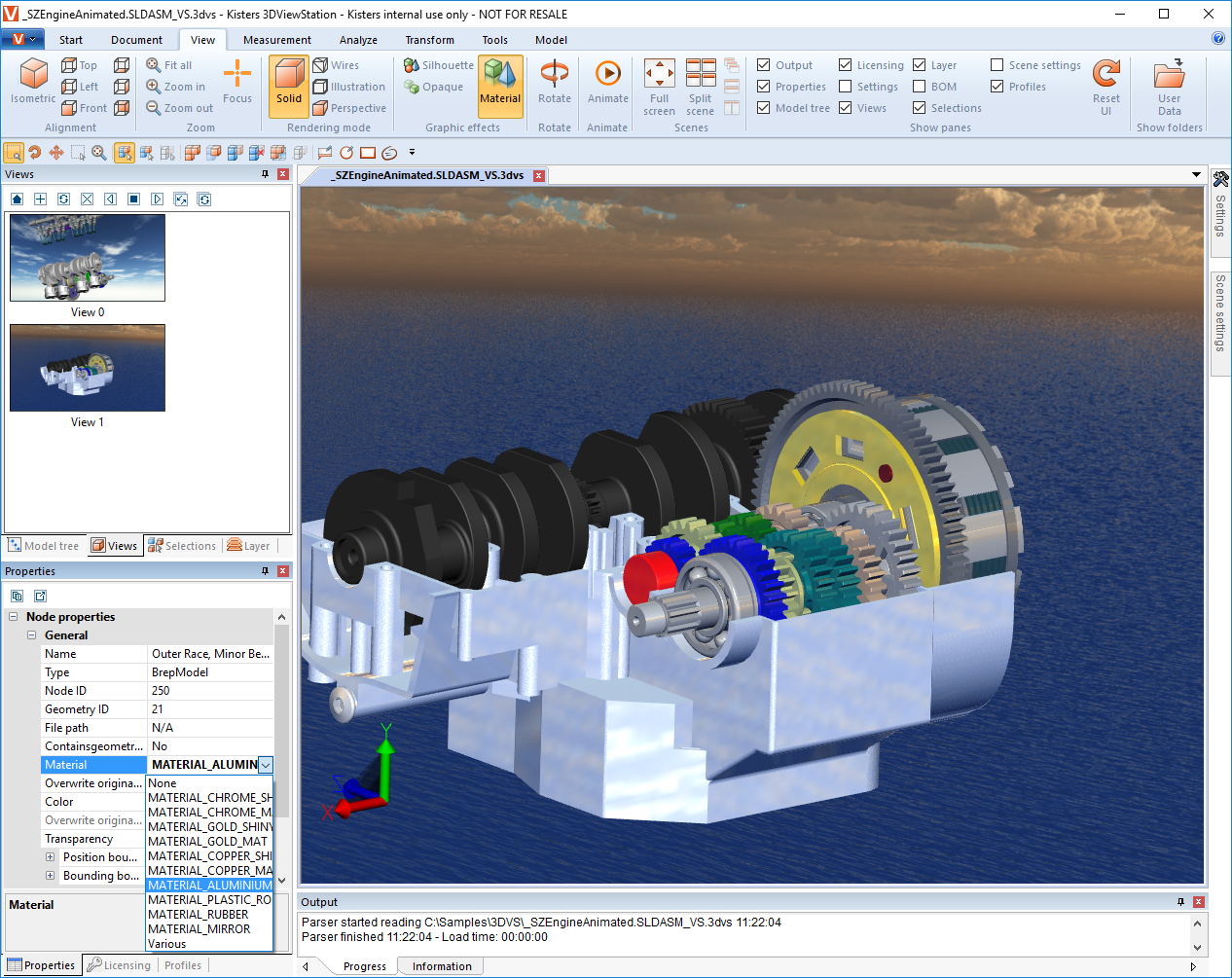Delete view using X icon in Views panel
The width and height of the screenshot is (1232, 978).
(88, 199)
